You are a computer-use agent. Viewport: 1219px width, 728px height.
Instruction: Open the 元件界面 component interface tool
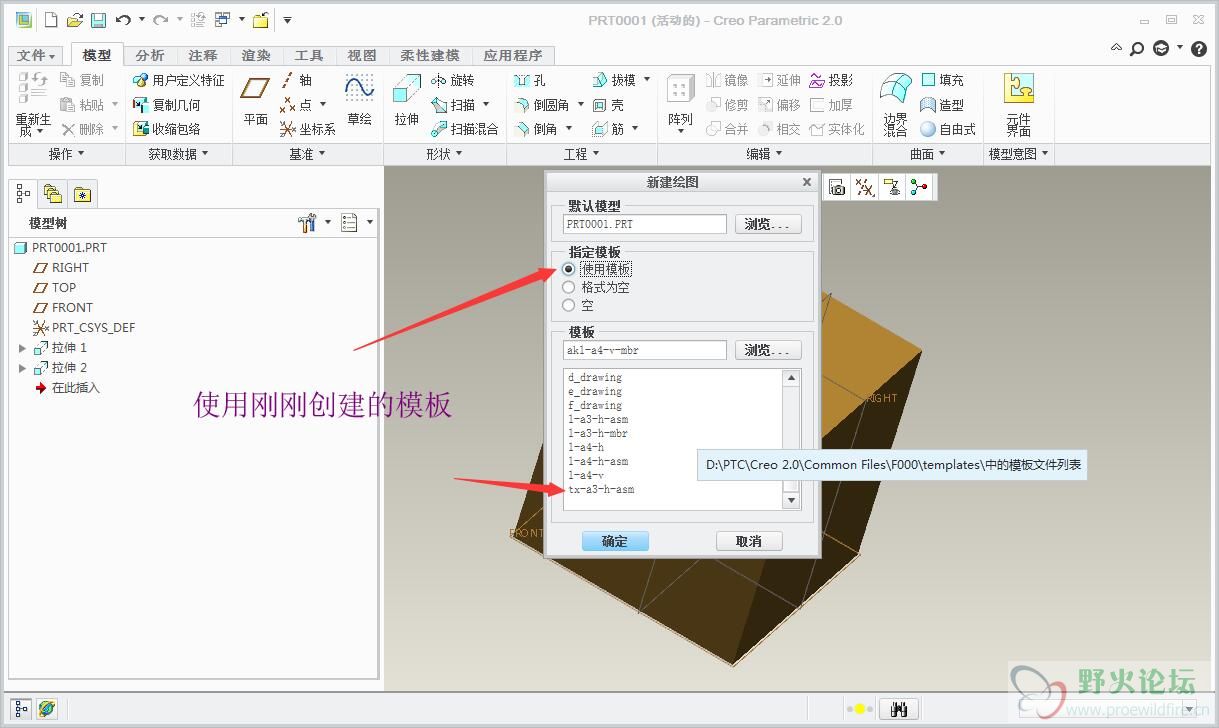pyautogui.click(x=1018, y=104)
